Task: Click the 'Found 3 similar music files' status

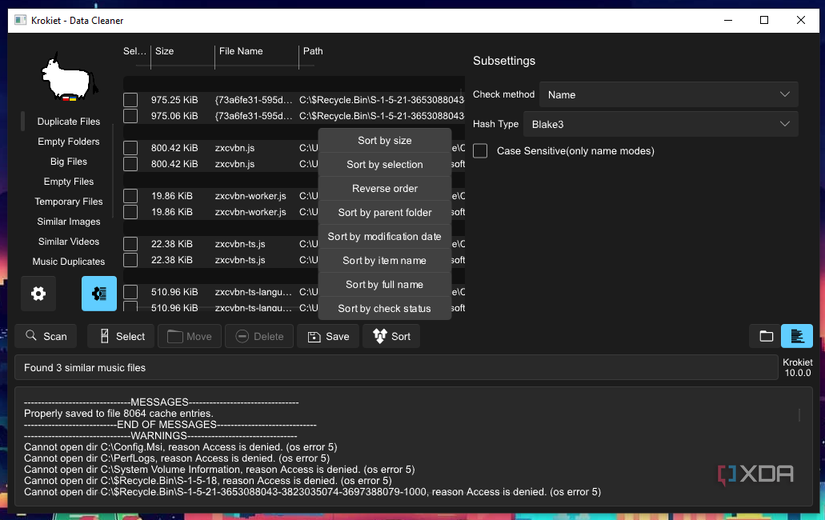Action: (85, 368)
